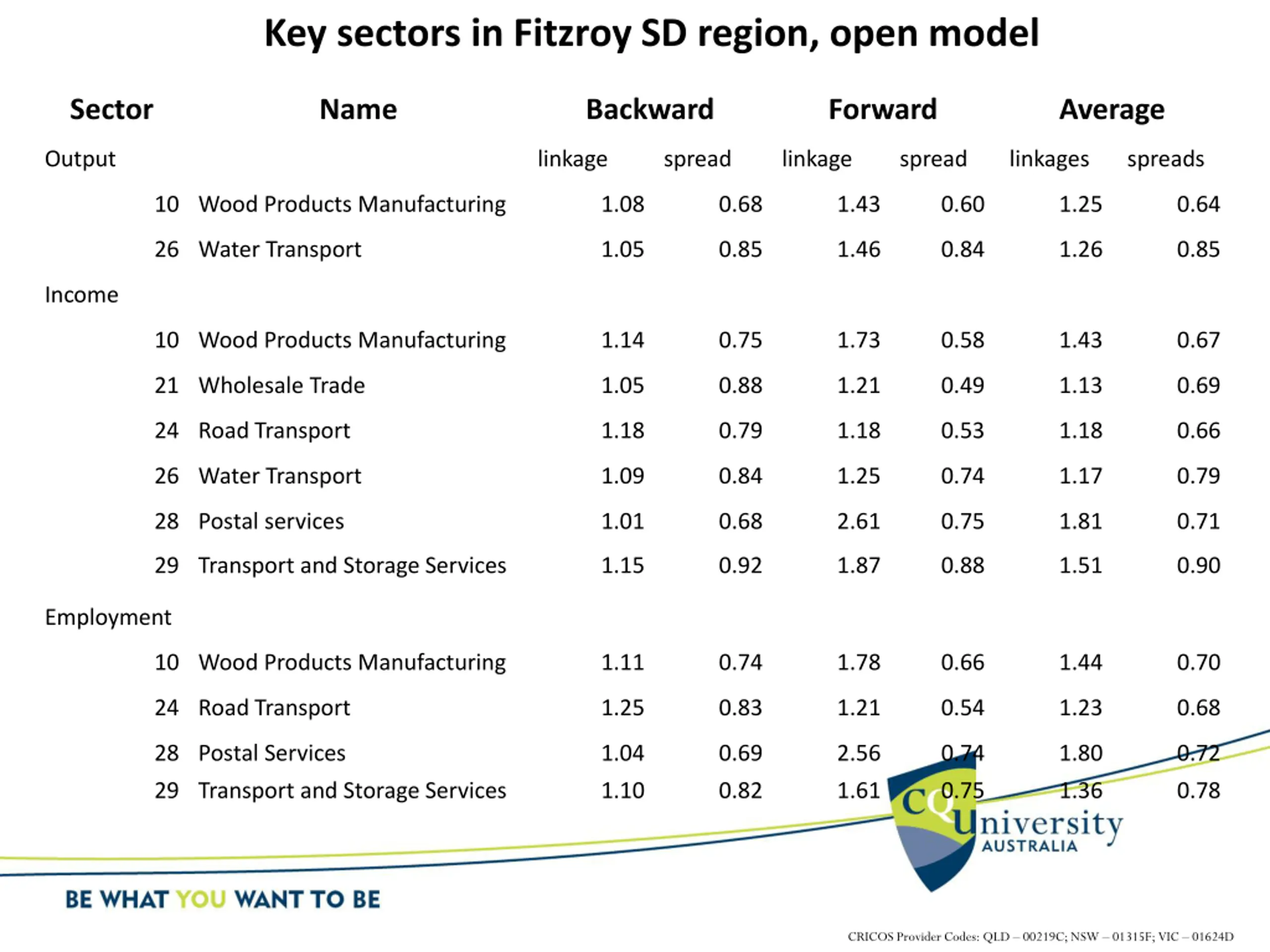The image size is (1270, 952).
Task: Select the 1.51 average linkages value
Action: pyautogui.click(x=1080, y=566)
